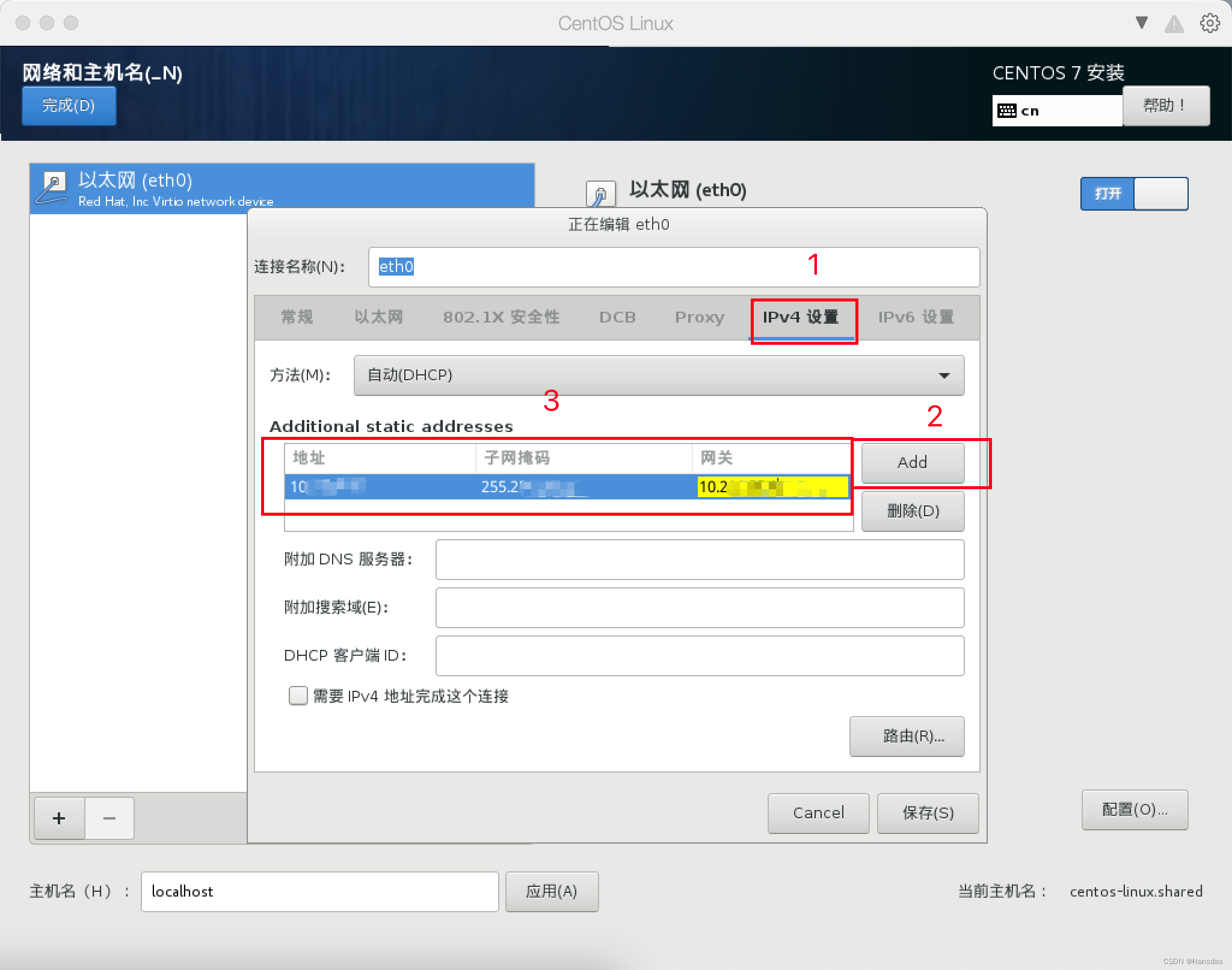
Task: Click the plus add device icon
Action: click(59, 818)
